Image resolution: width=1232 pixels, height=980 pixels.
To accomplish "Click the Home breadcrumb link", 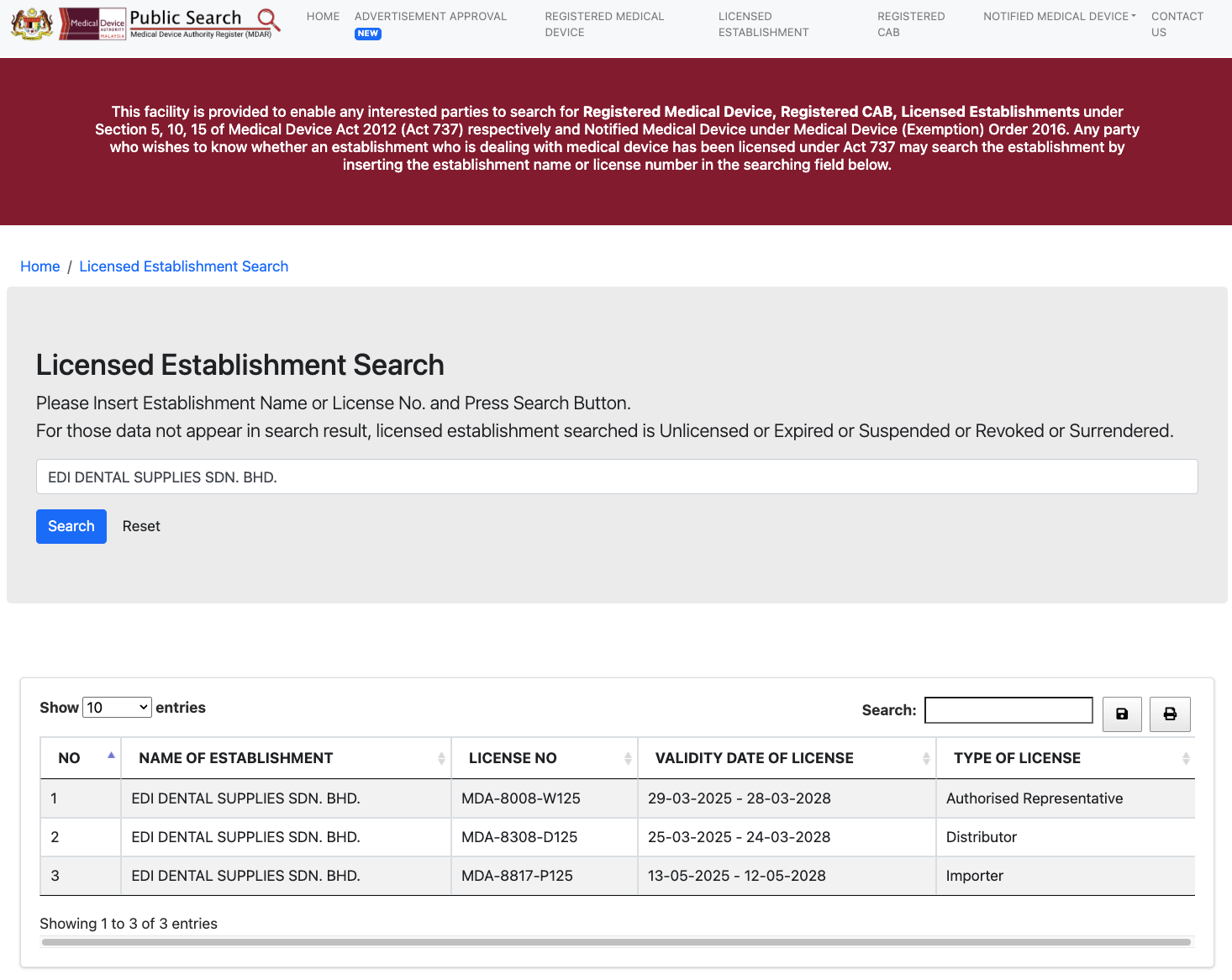I will [x=40, y=266].
